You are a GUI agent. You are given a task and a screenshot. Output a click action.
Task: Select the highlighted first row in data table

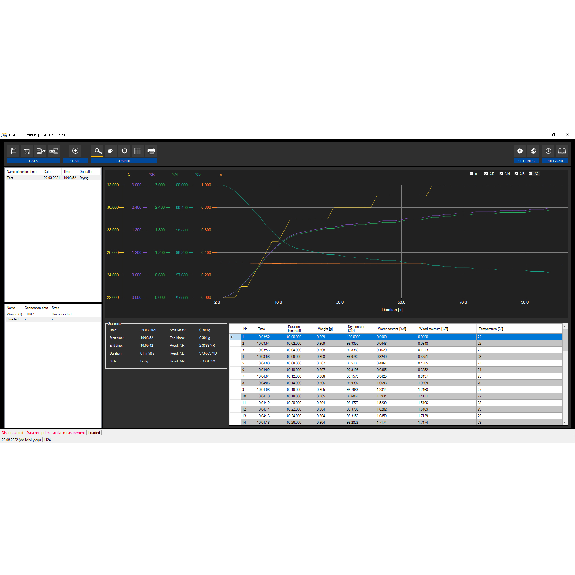tap(396, 337)
